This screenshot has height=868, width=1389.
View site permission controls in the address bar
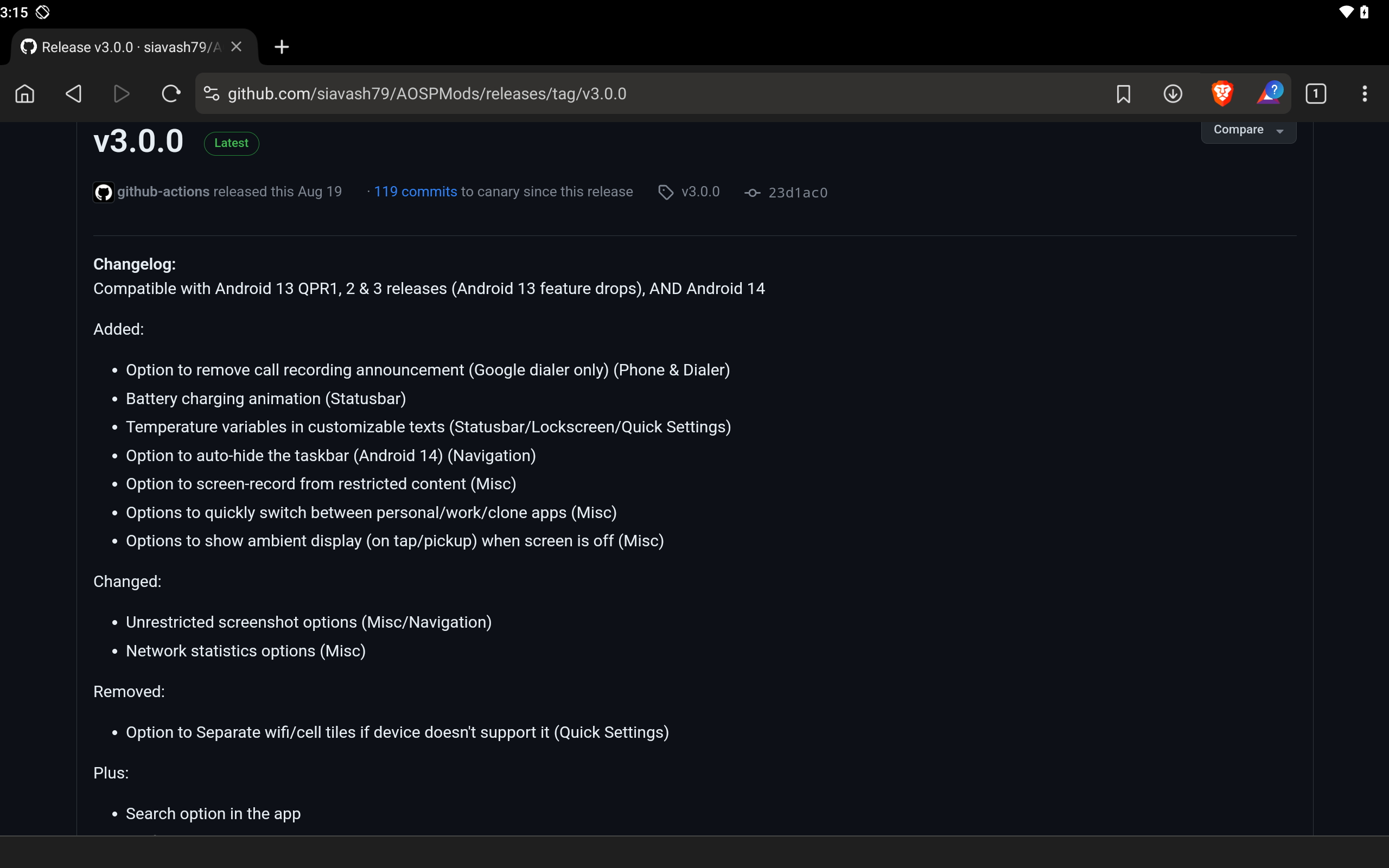[211, 93]
